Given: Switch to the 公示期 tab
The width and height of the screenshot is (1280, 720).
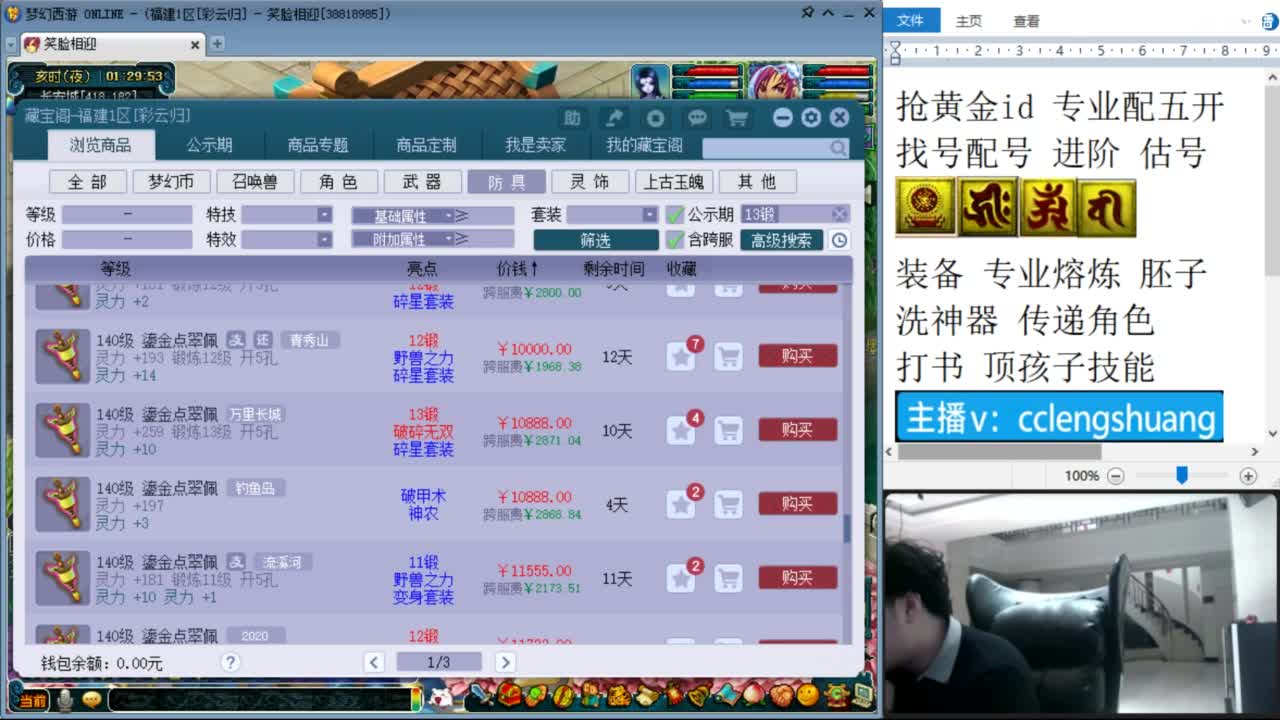Looking at the screenshot, I should click(209, 145).
